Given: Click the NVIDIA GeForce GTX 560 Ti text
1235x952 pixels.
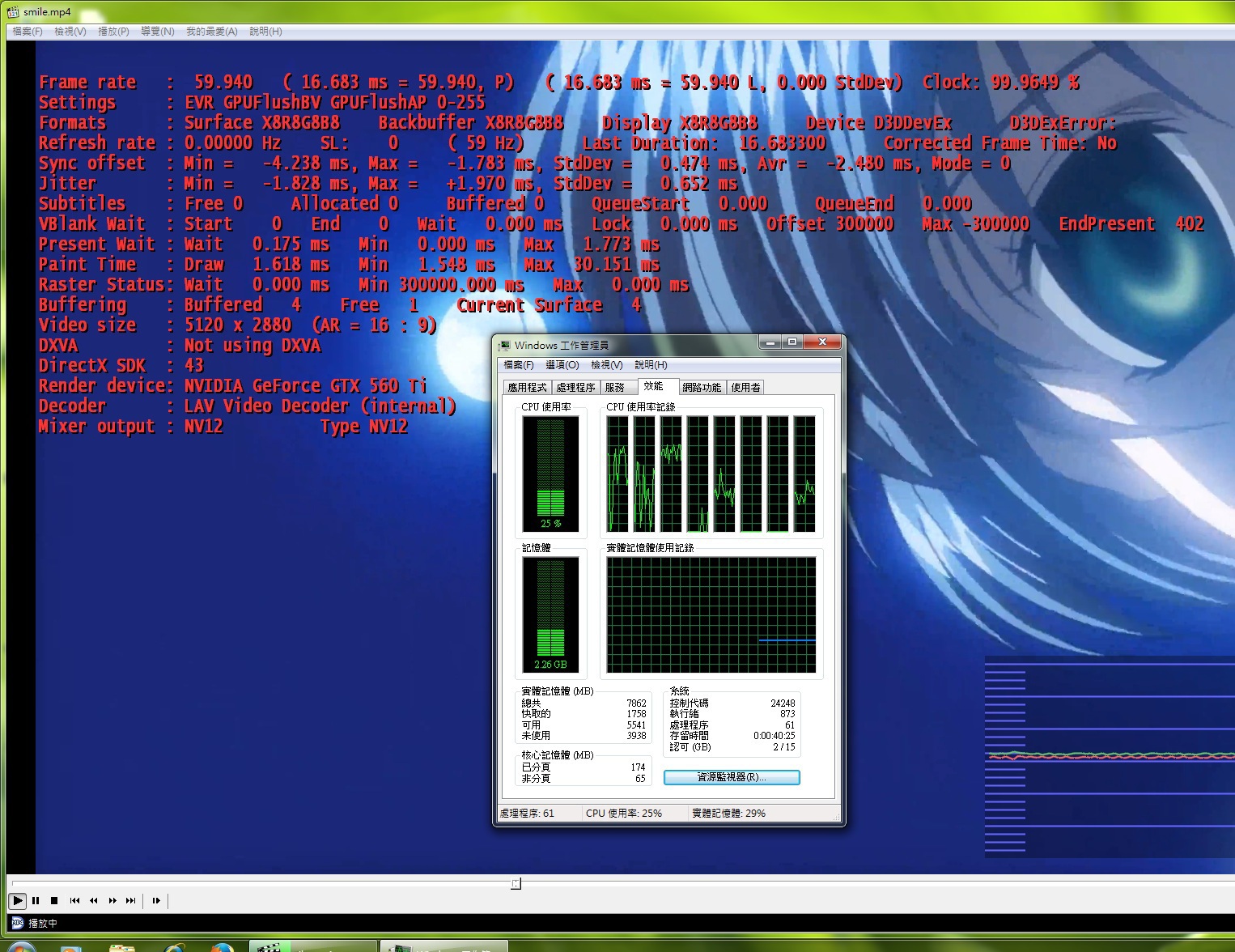Looking at the screenshot, I should 305,385.
